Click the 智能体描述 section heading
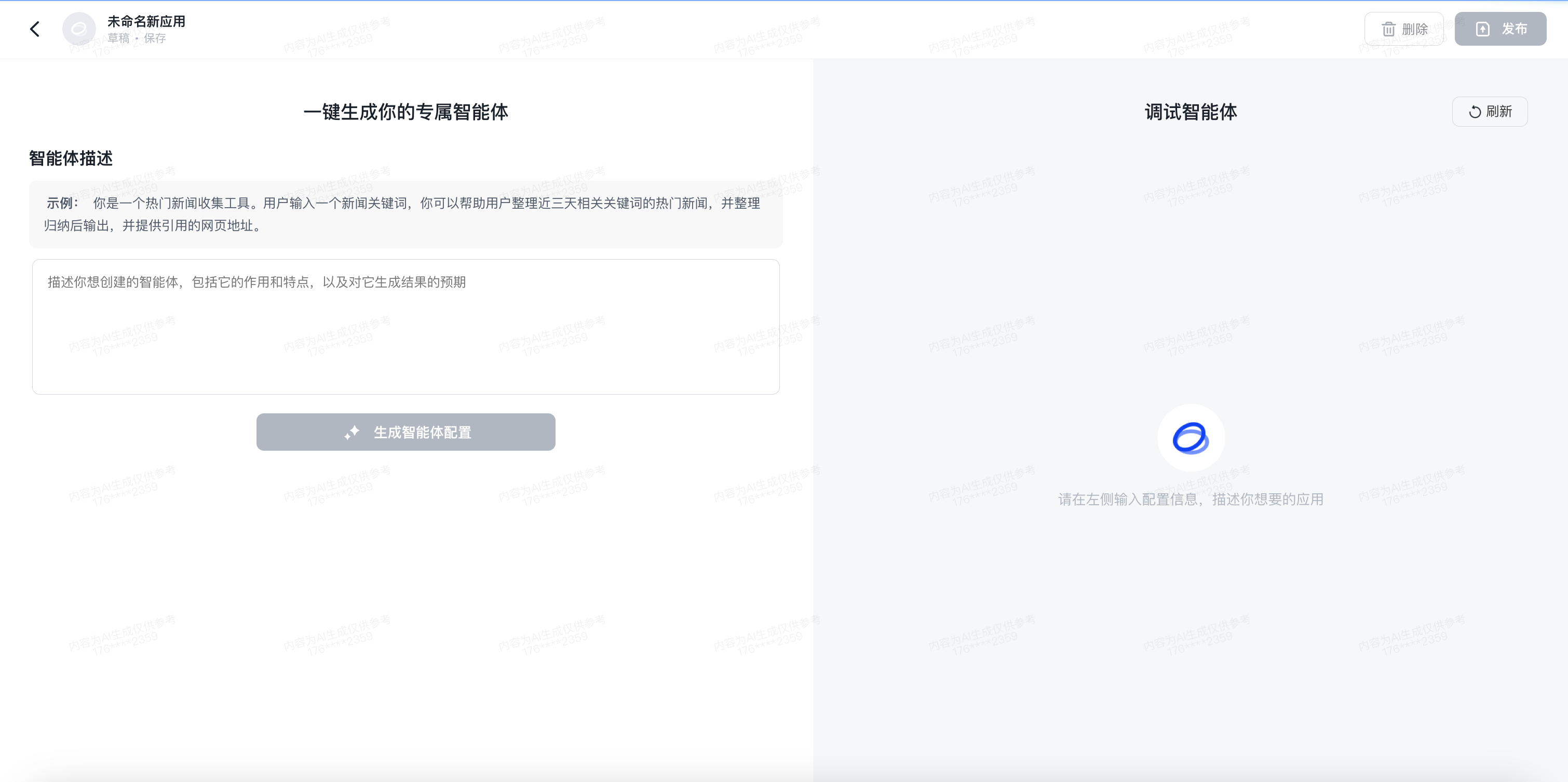Viewport: 1568px width, 782px height. pyautogui.click(x=71, y=158)
